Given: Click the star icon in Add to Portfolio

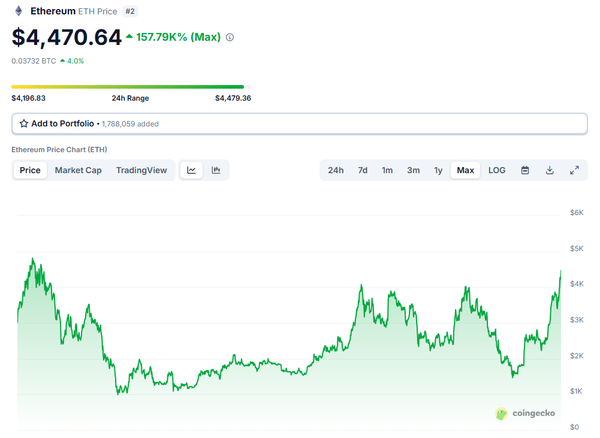Looking at the screenshot, I should point(24,124).
